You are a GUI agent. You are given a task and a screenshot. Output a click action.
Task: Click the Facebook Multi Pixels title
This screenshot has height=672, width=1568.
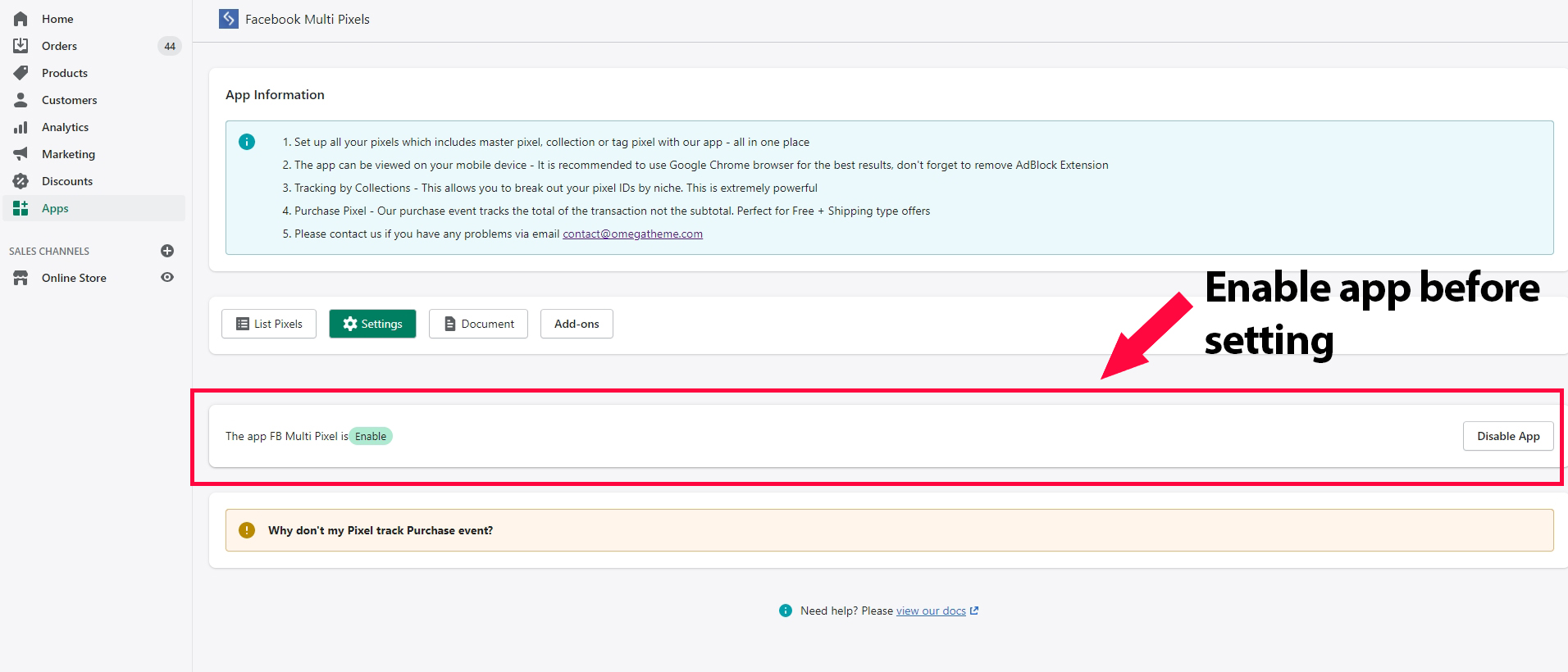pos(308,19)
